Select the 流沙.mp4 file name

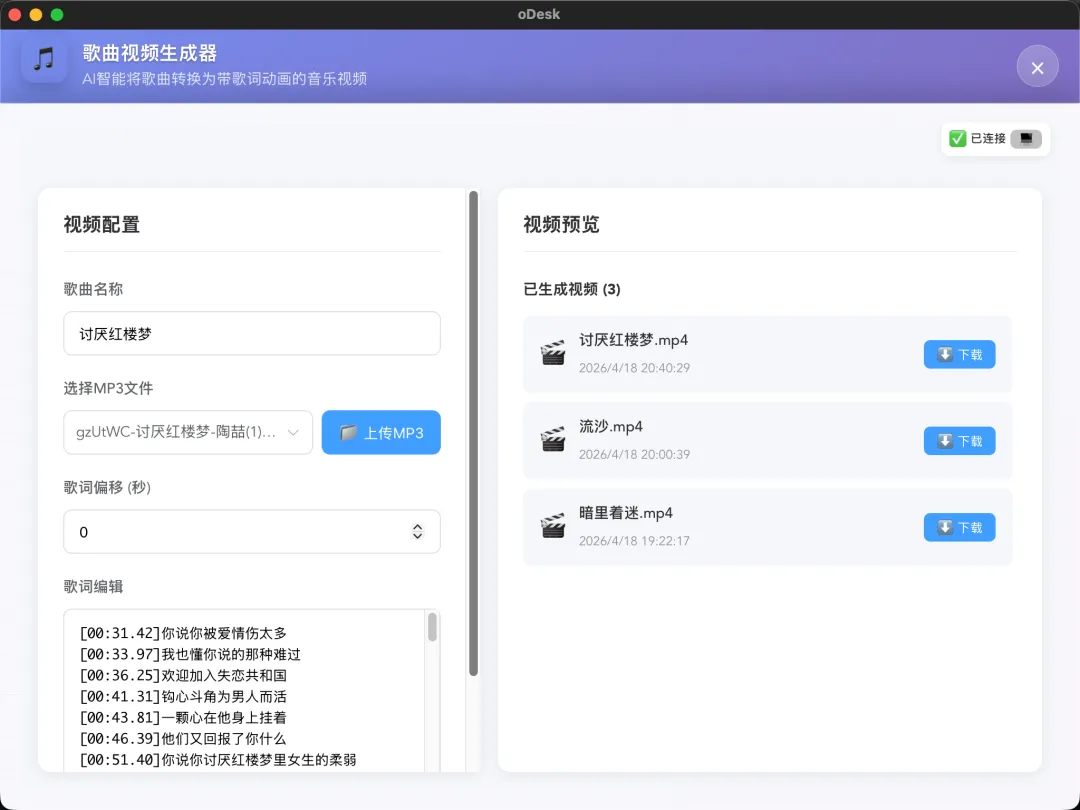611,427
